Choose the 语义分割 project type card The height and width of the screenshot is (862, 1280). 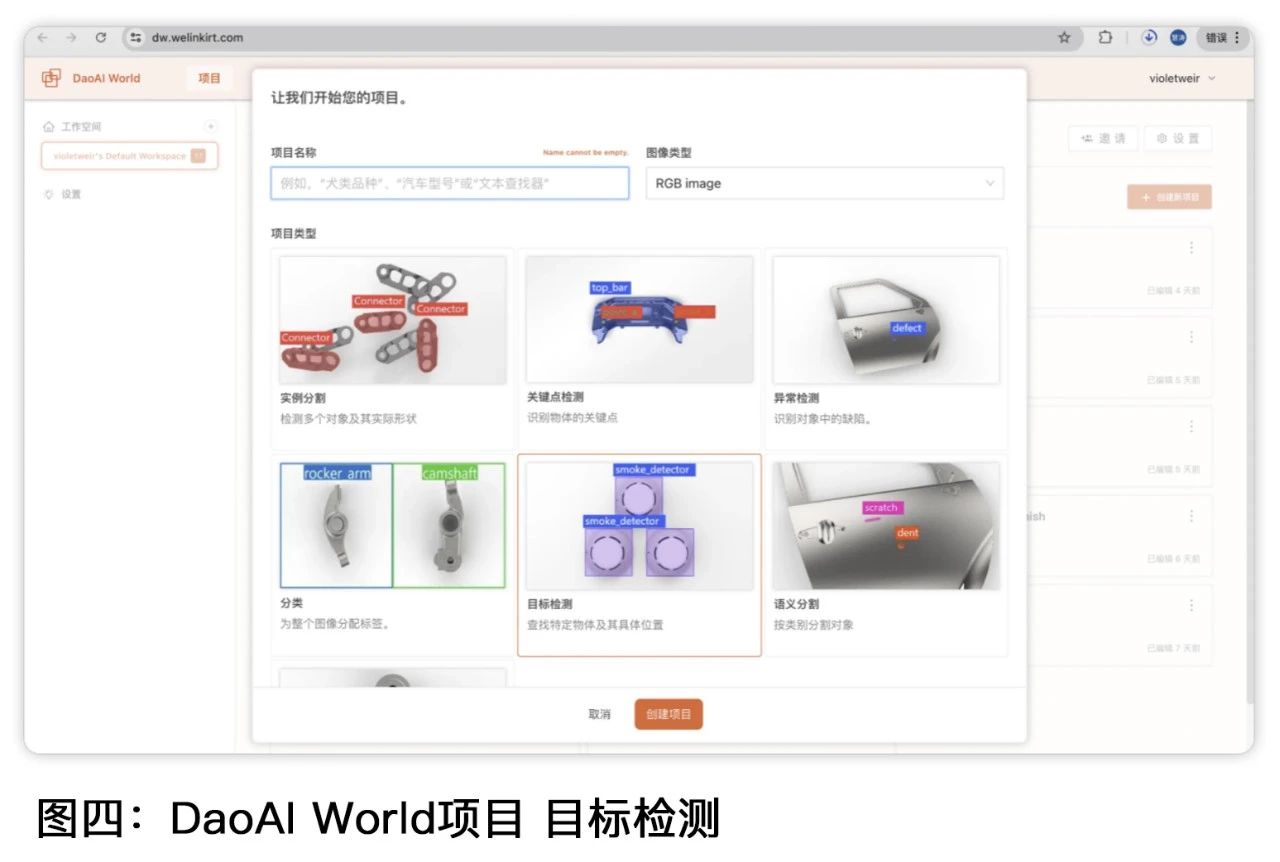point(886,555)
